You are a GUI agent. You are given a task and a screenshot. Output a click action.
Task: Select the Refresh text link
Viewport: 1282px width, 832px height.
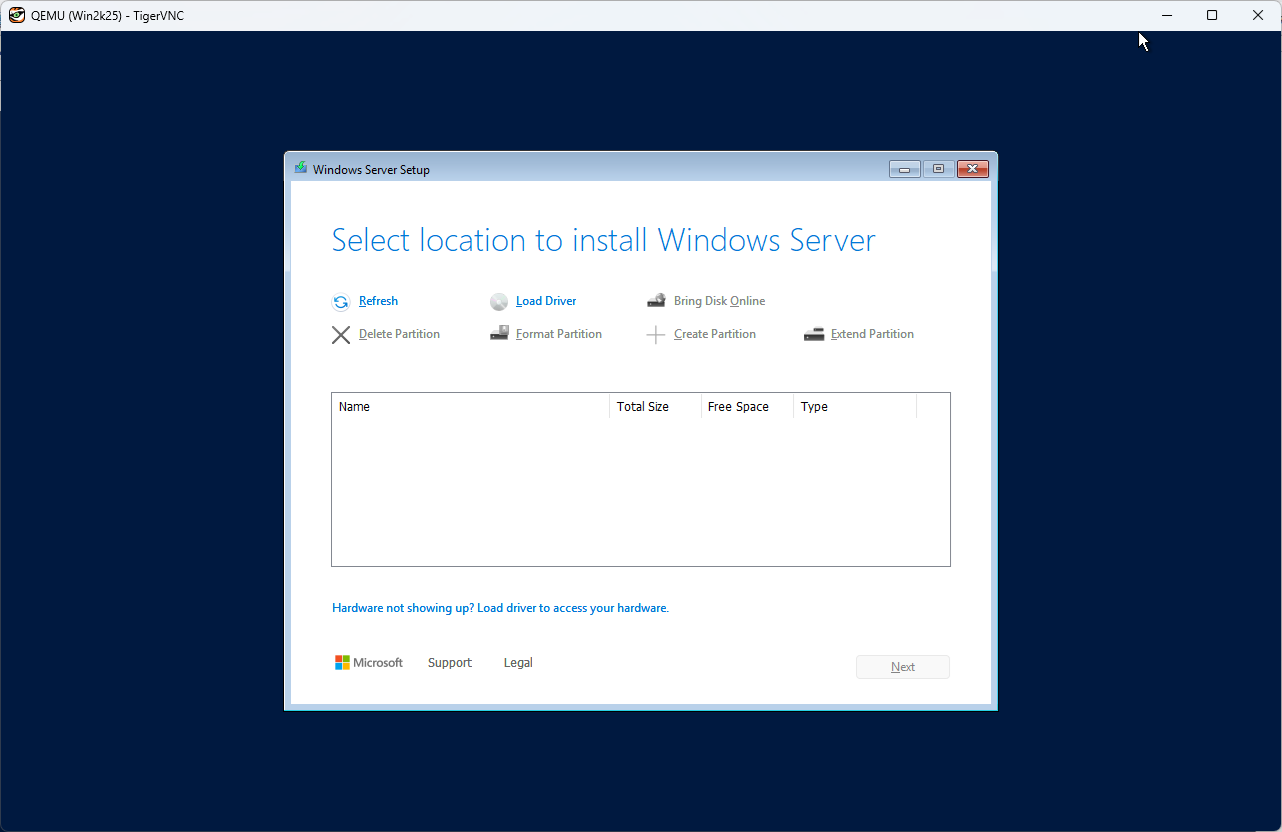[378, 301]
